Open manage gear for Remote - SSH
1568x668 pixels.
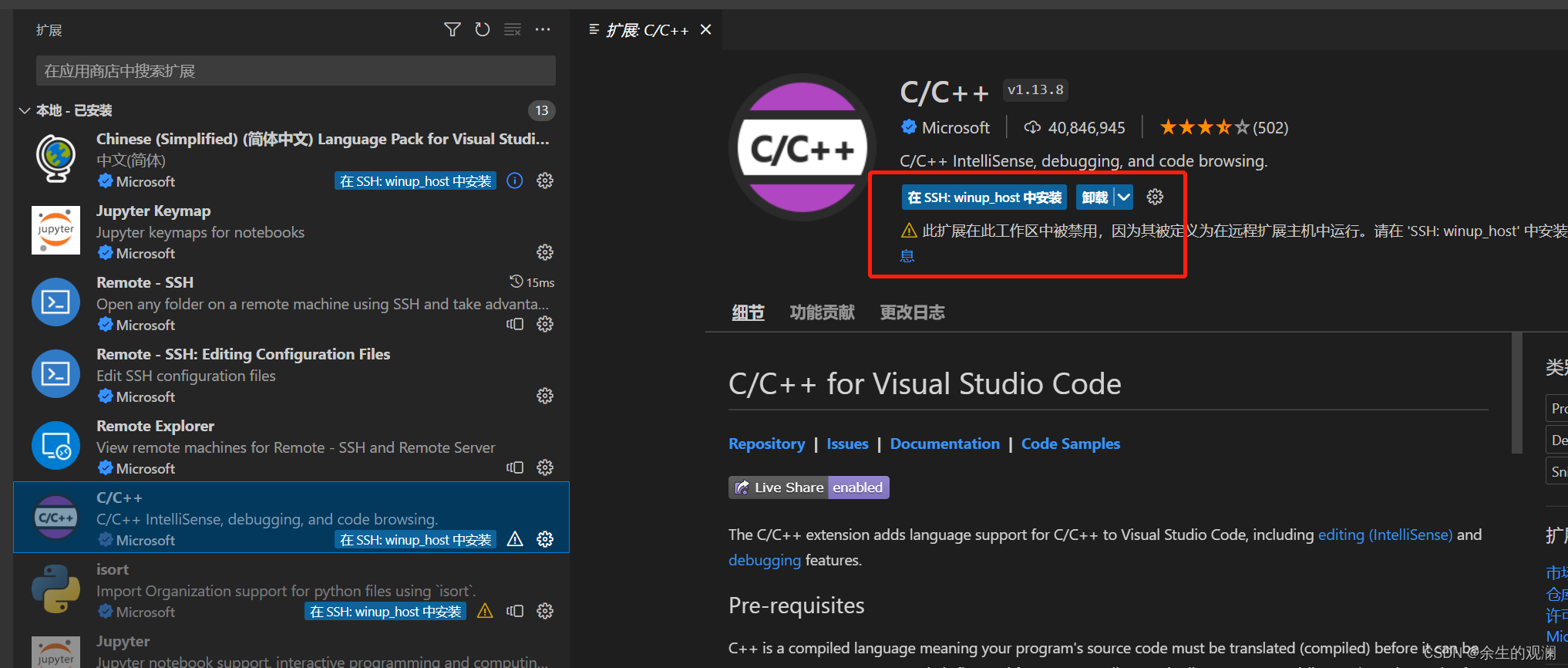coord(545,324)
